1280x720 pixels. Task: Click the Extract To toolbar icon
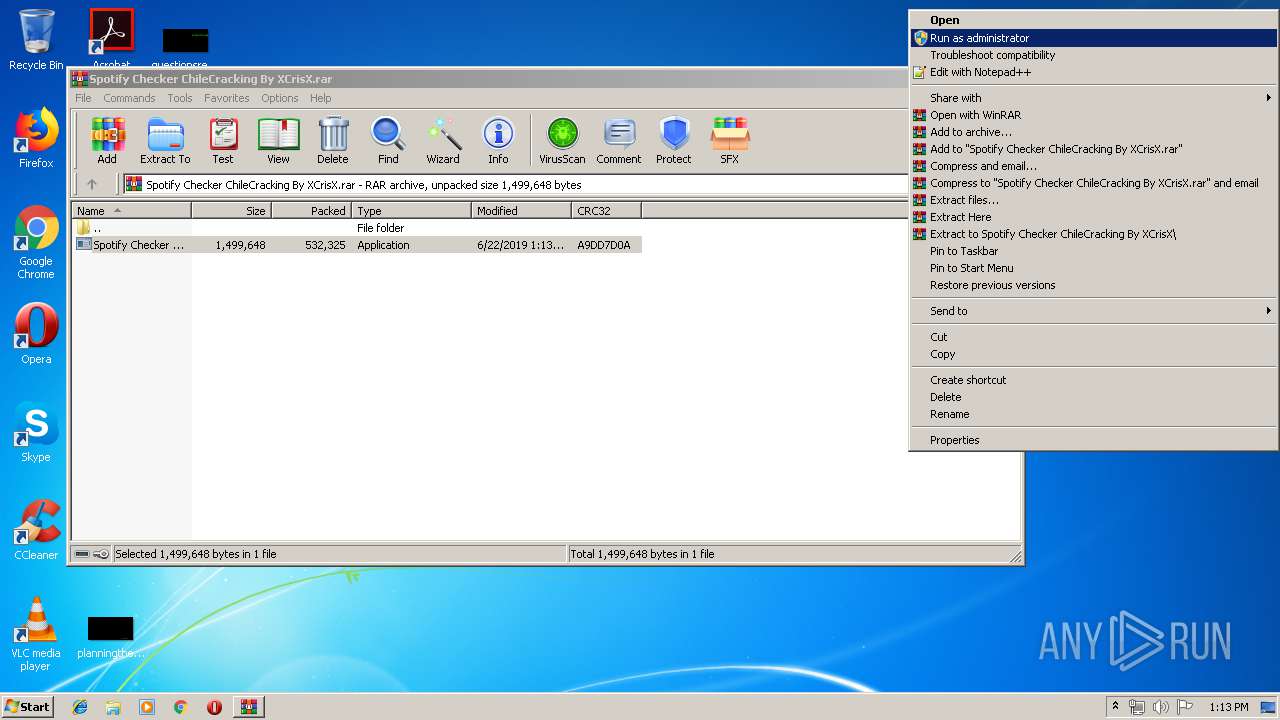pyautogui.click(x=165, y=140)
